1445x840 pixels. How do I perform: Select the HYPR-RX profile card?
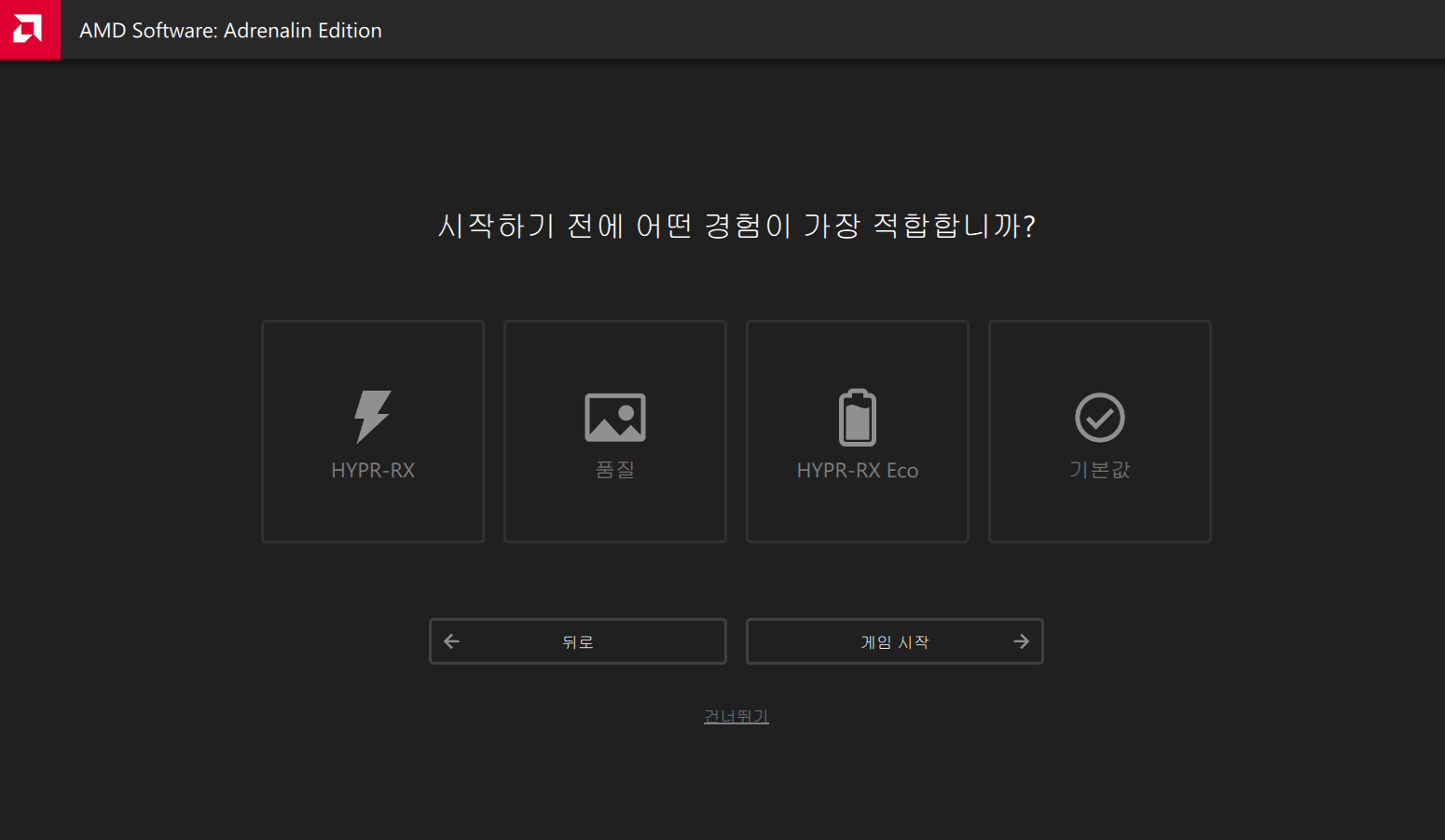[x=373, y=503]
